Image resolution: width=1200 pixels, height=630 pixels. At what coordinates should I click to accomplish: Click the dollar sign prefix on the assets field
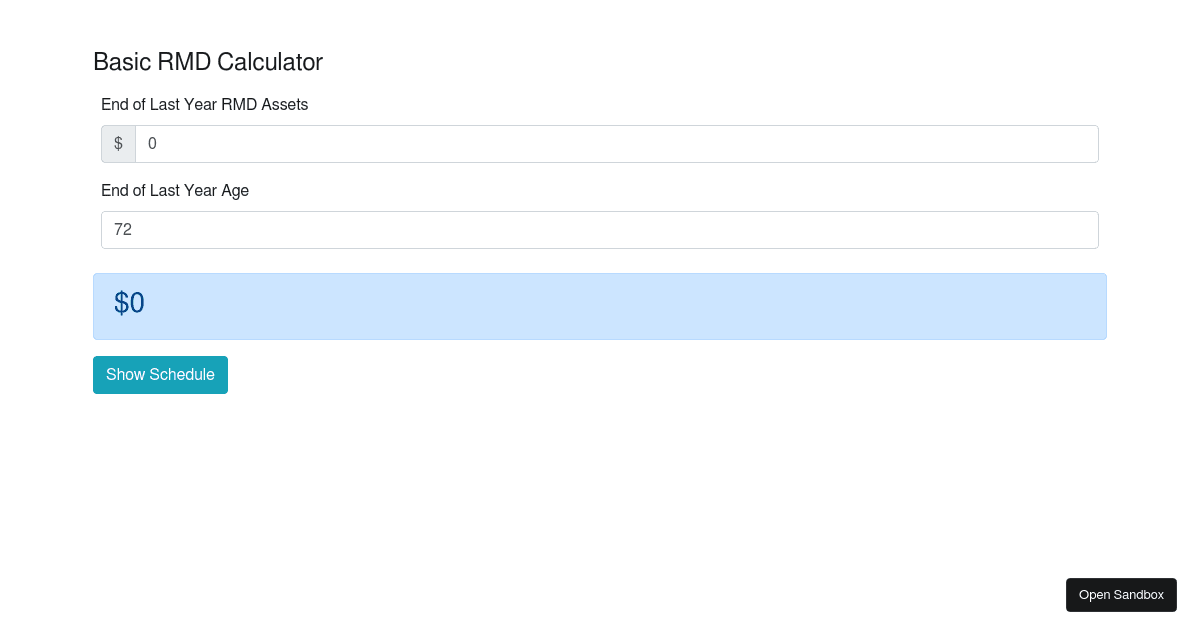coord(118,143)
